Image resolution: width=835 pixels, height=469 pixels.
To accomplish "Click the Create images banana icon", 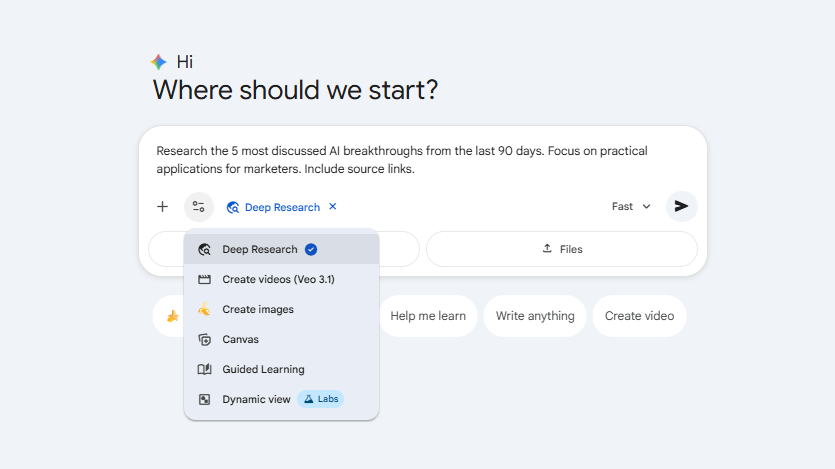I will [204, 309].
